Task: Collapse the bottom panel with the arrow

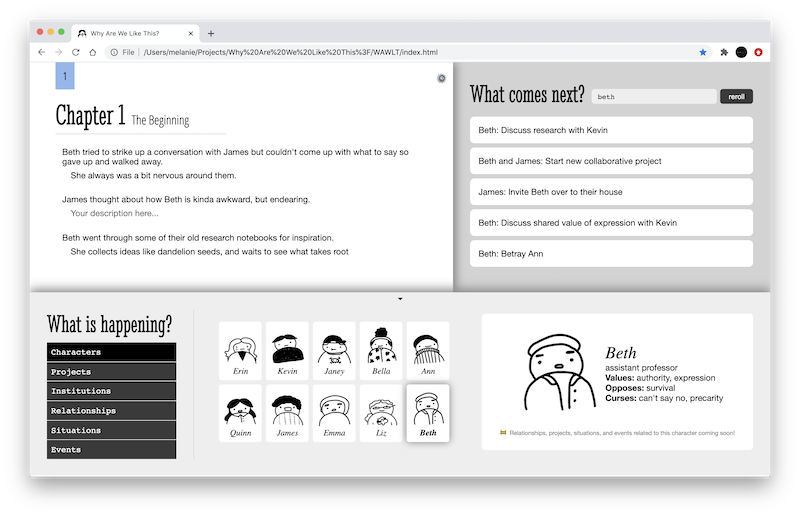Action: coord(400,299)
